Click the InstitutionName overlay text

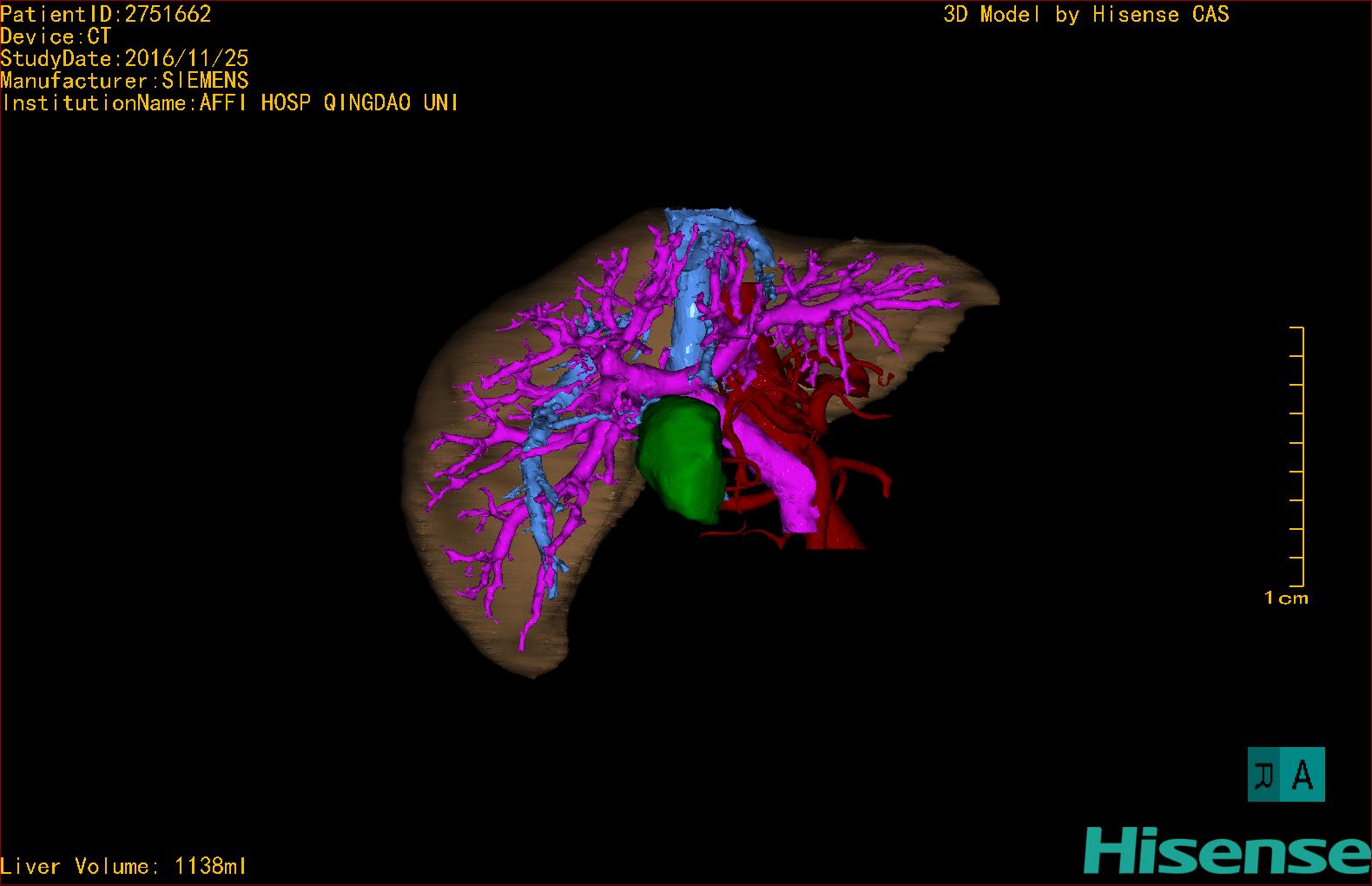229,102
